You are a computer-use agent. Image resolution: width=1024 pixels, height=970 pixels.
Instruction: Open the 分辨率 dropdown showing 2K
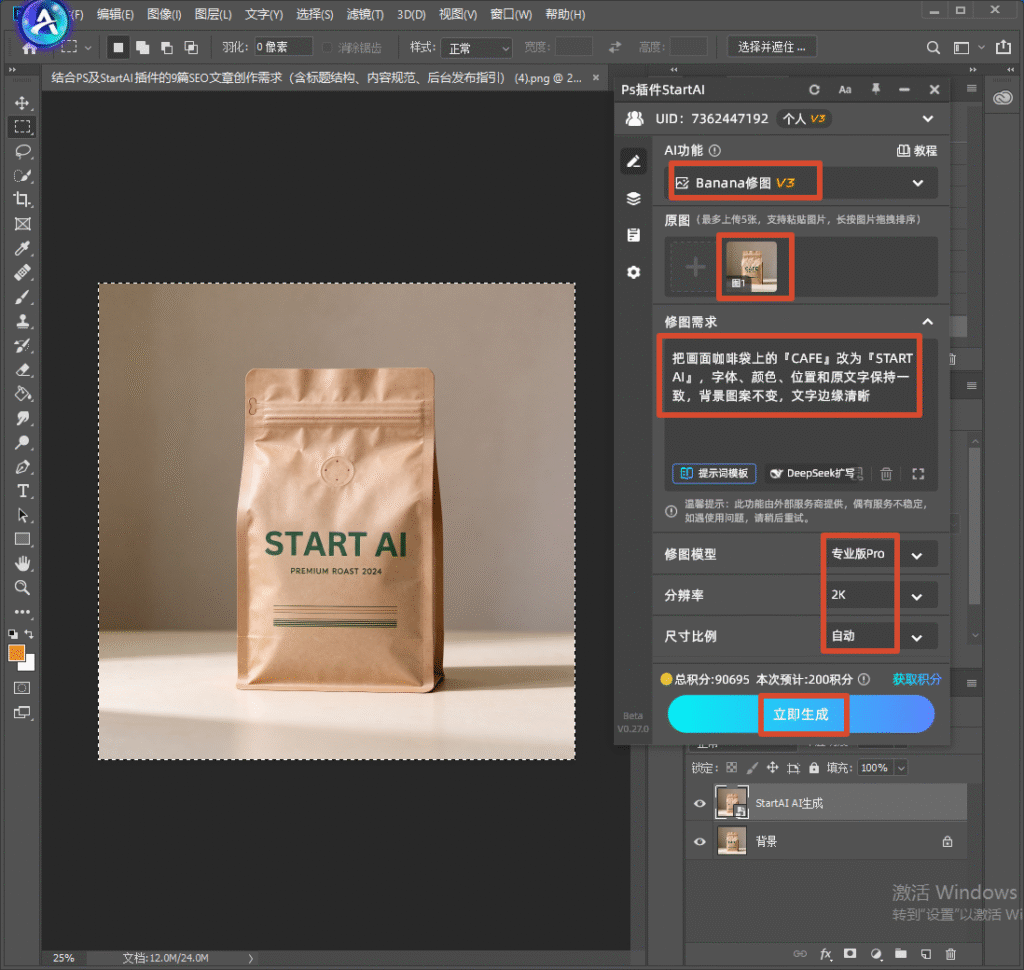point(881,596)
